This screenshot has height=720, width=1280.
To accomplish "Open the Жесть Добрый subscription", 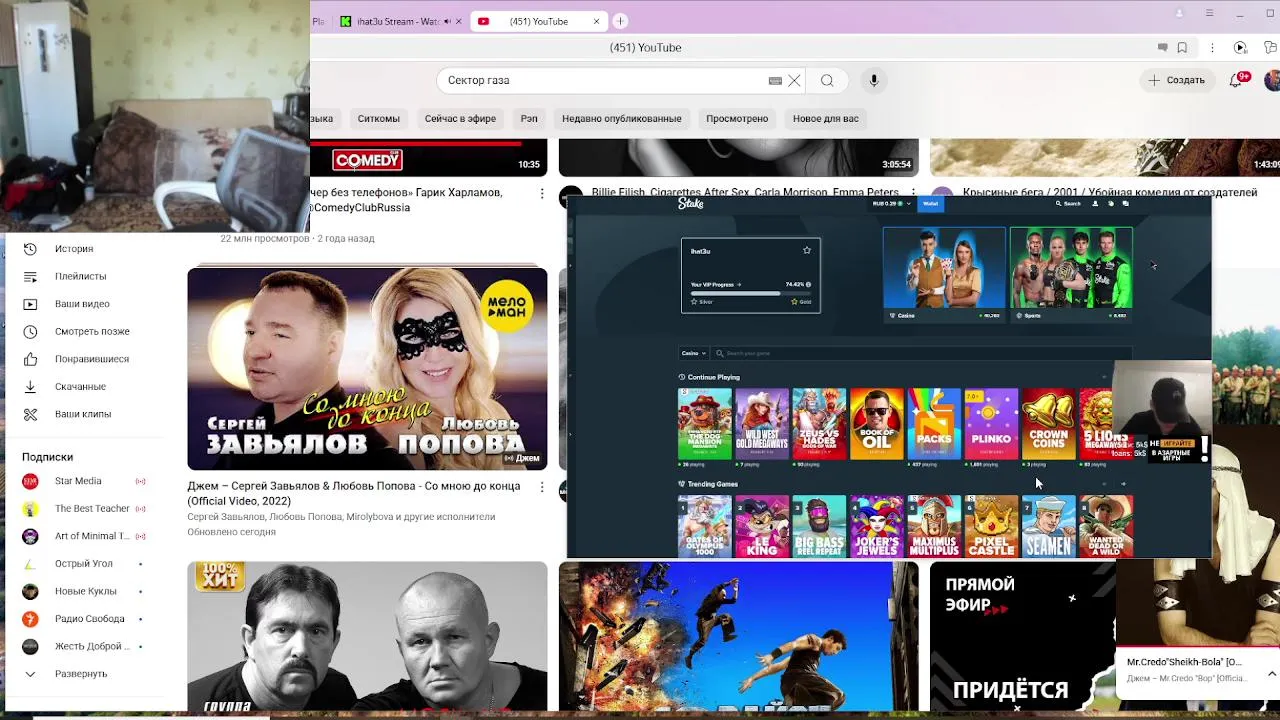I will coord(92,646).
